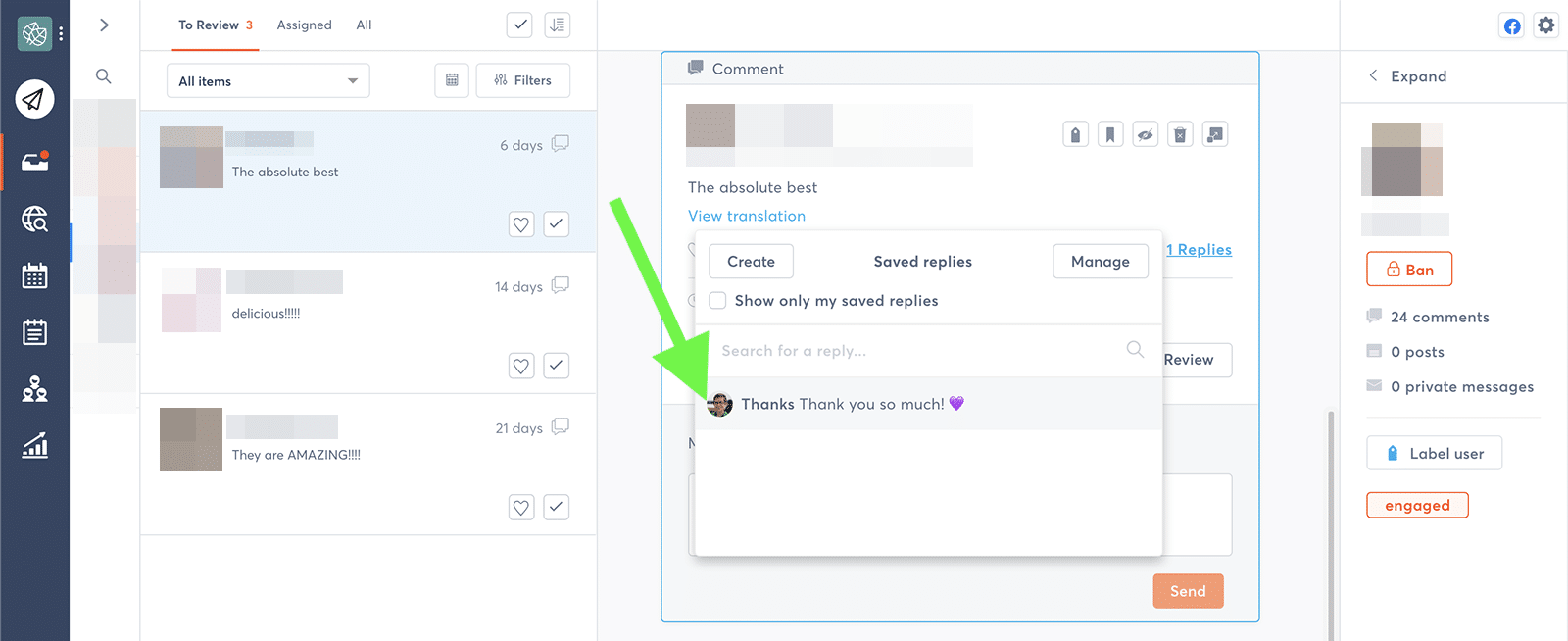Click the hide comment eye icon
Screen dimensions: 1568x641
pyautogui.click(x=1146, y=134)
